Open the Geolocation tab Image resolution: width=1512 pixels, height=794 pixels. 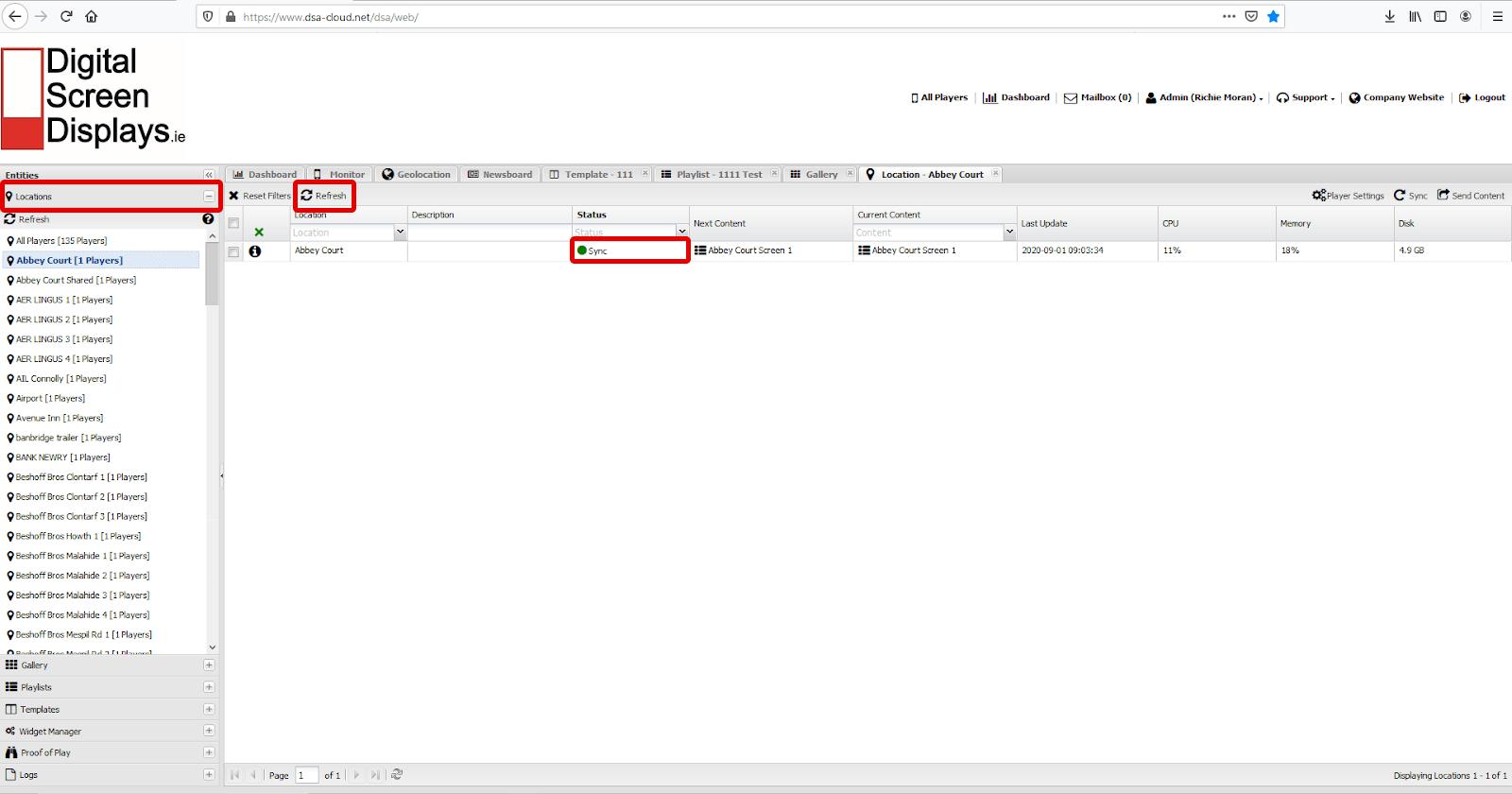coord(417,174)
